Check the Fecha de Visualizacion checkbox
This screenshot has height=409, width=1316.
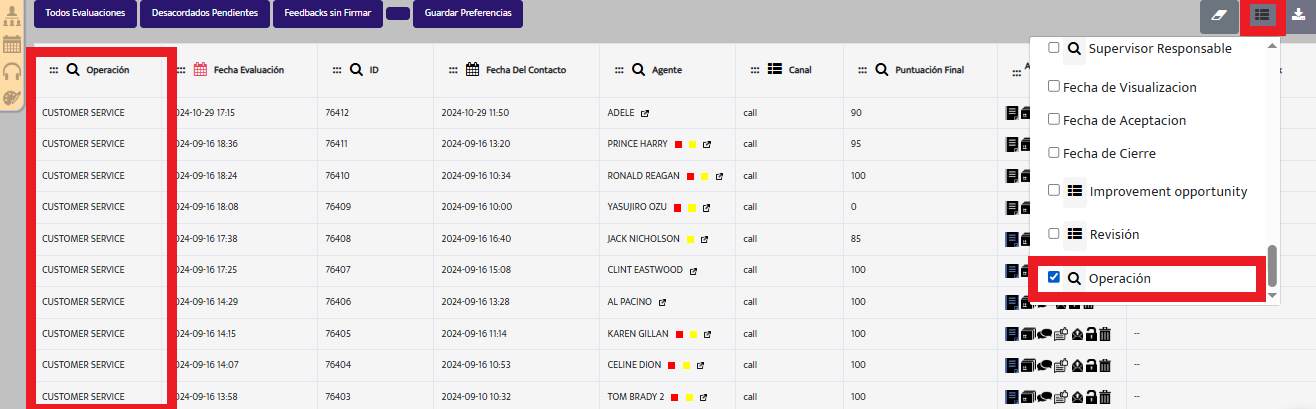[x=1054, y=87]
